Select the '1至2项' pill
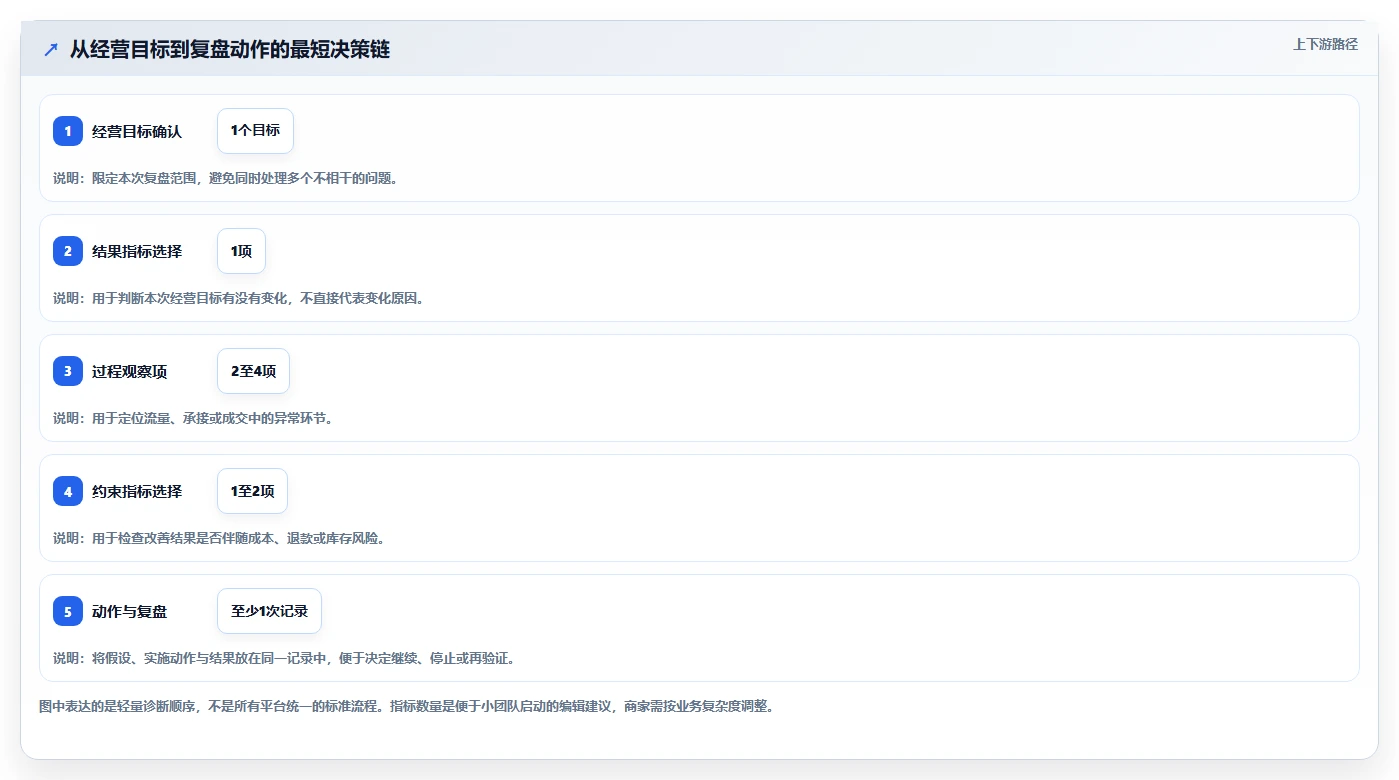 [x=252, y=491]
